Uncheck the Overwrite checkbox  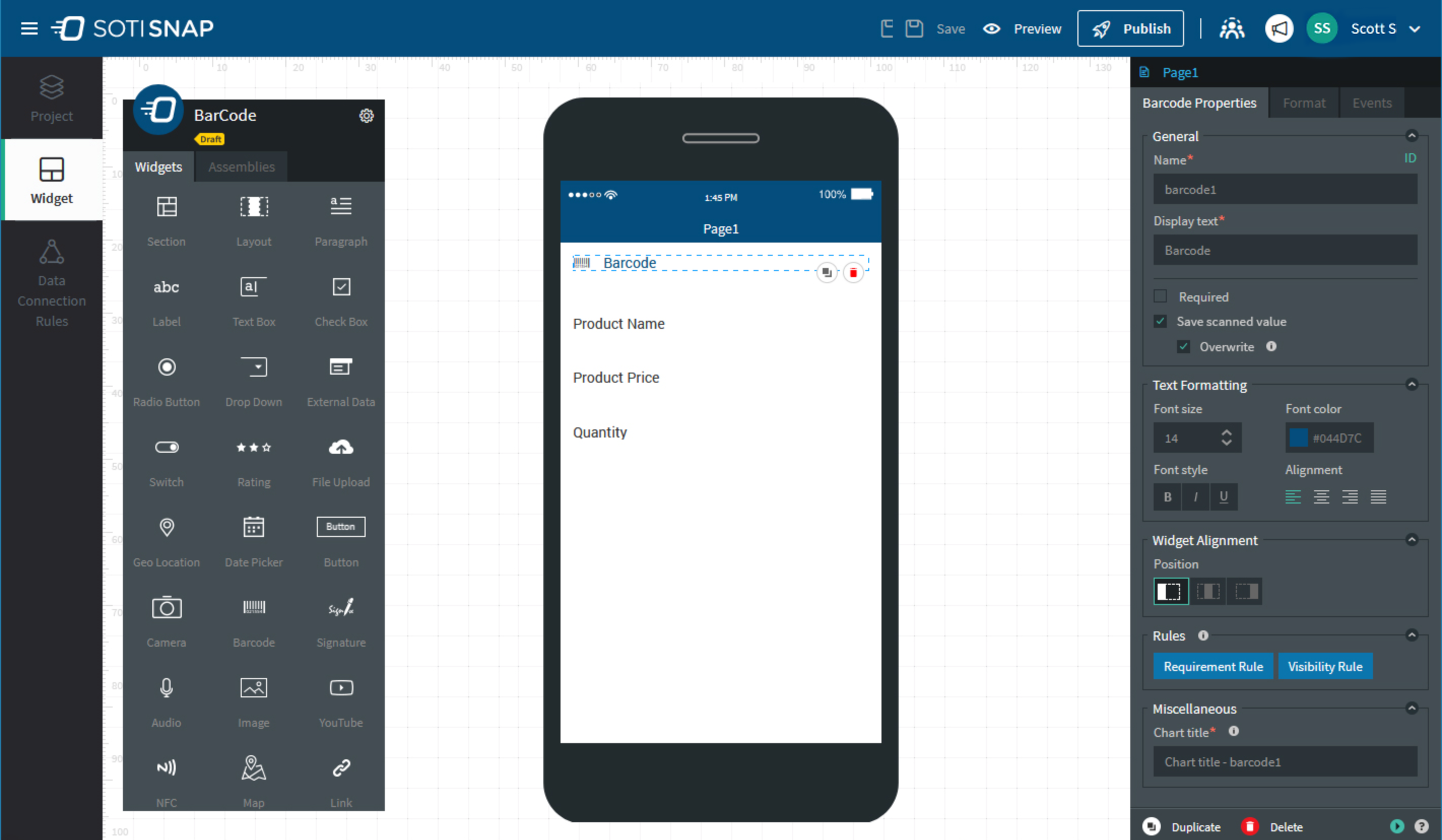1184,347
